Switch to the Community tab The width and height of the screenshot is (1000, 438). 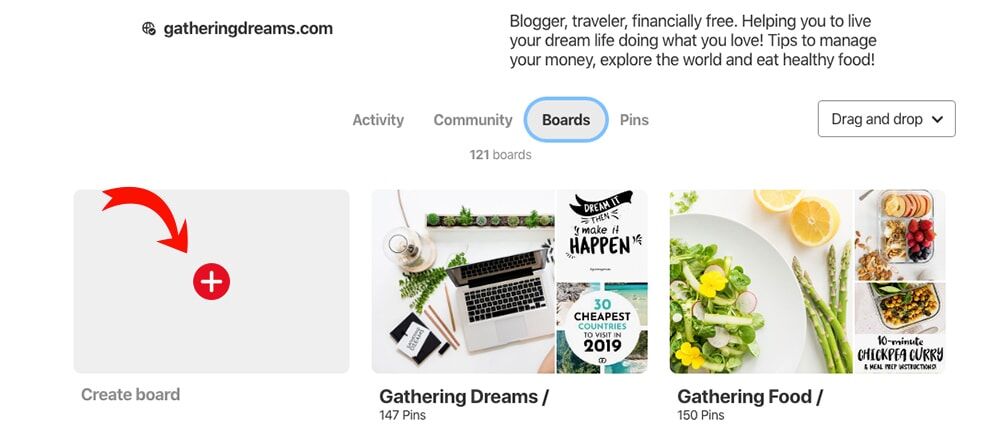pos(473,120)
